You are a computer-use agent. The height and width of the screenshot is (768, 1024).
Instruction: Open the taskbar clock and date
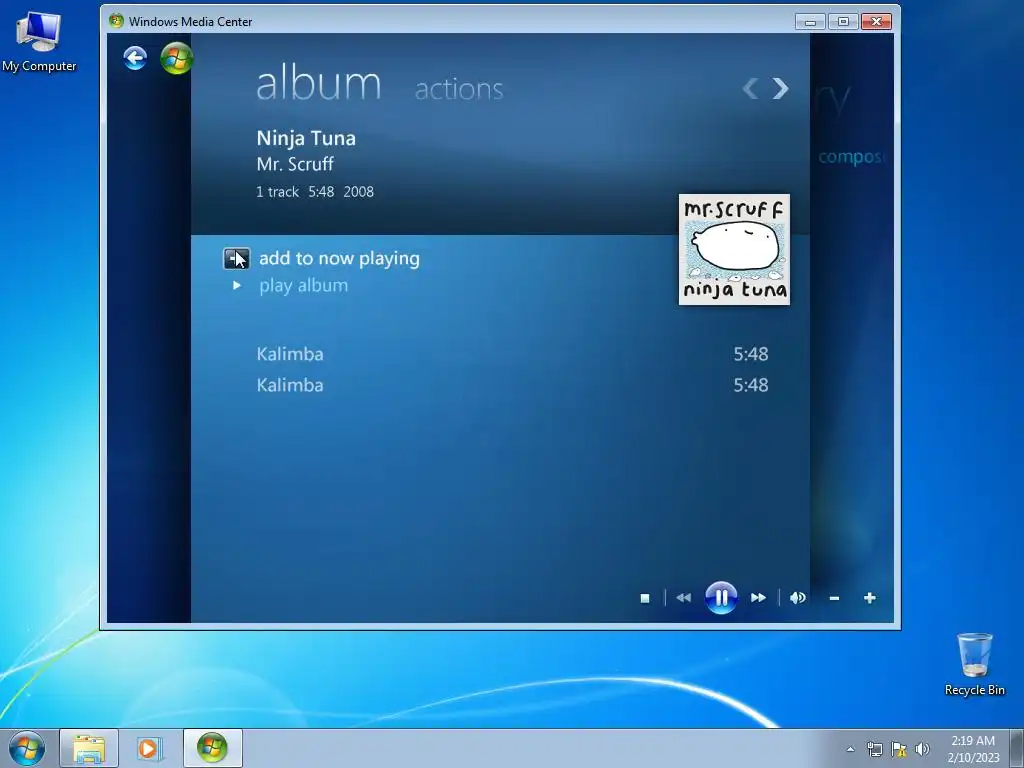(x=973, y=749)
